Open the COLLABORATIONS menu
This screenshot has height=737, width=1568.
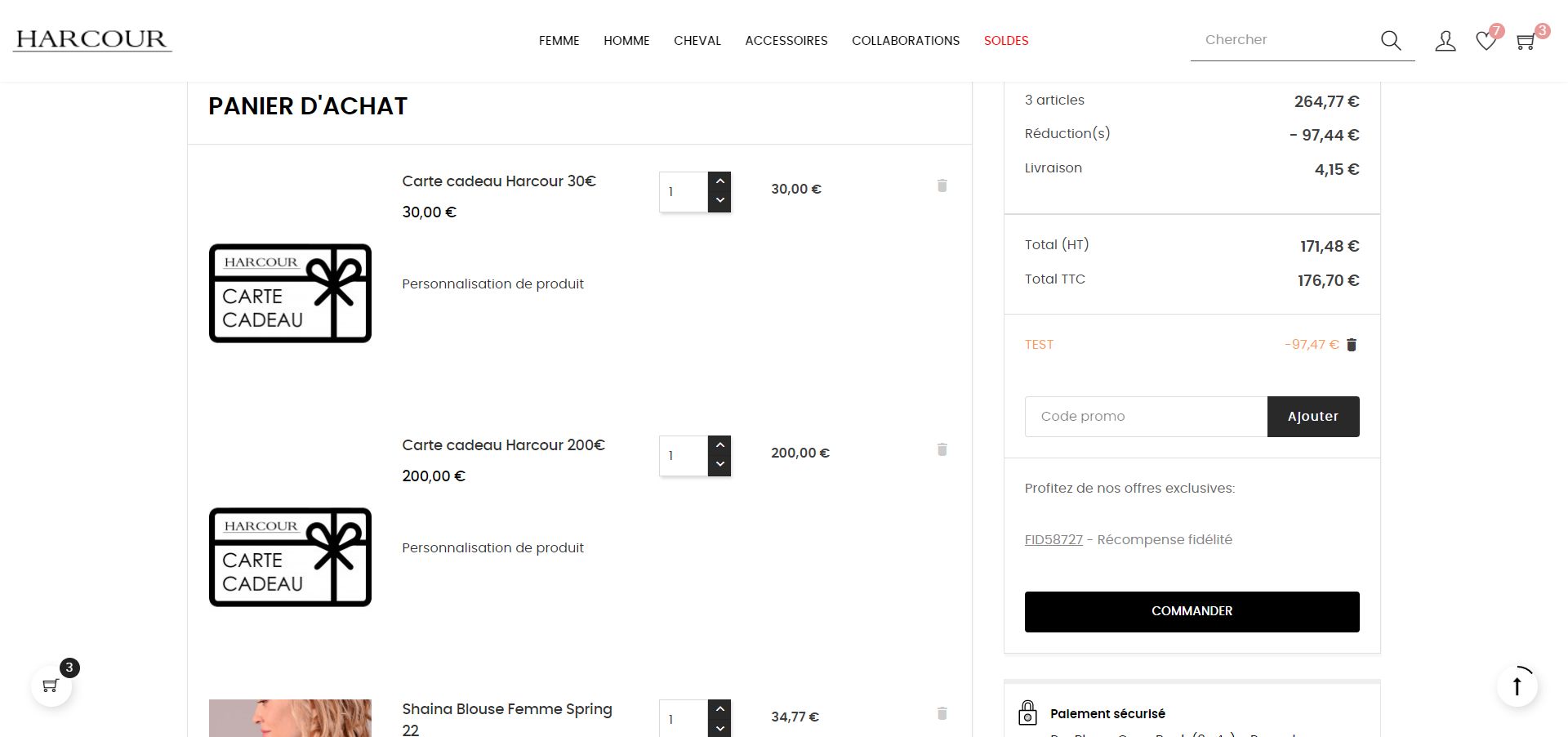point(906,41)
